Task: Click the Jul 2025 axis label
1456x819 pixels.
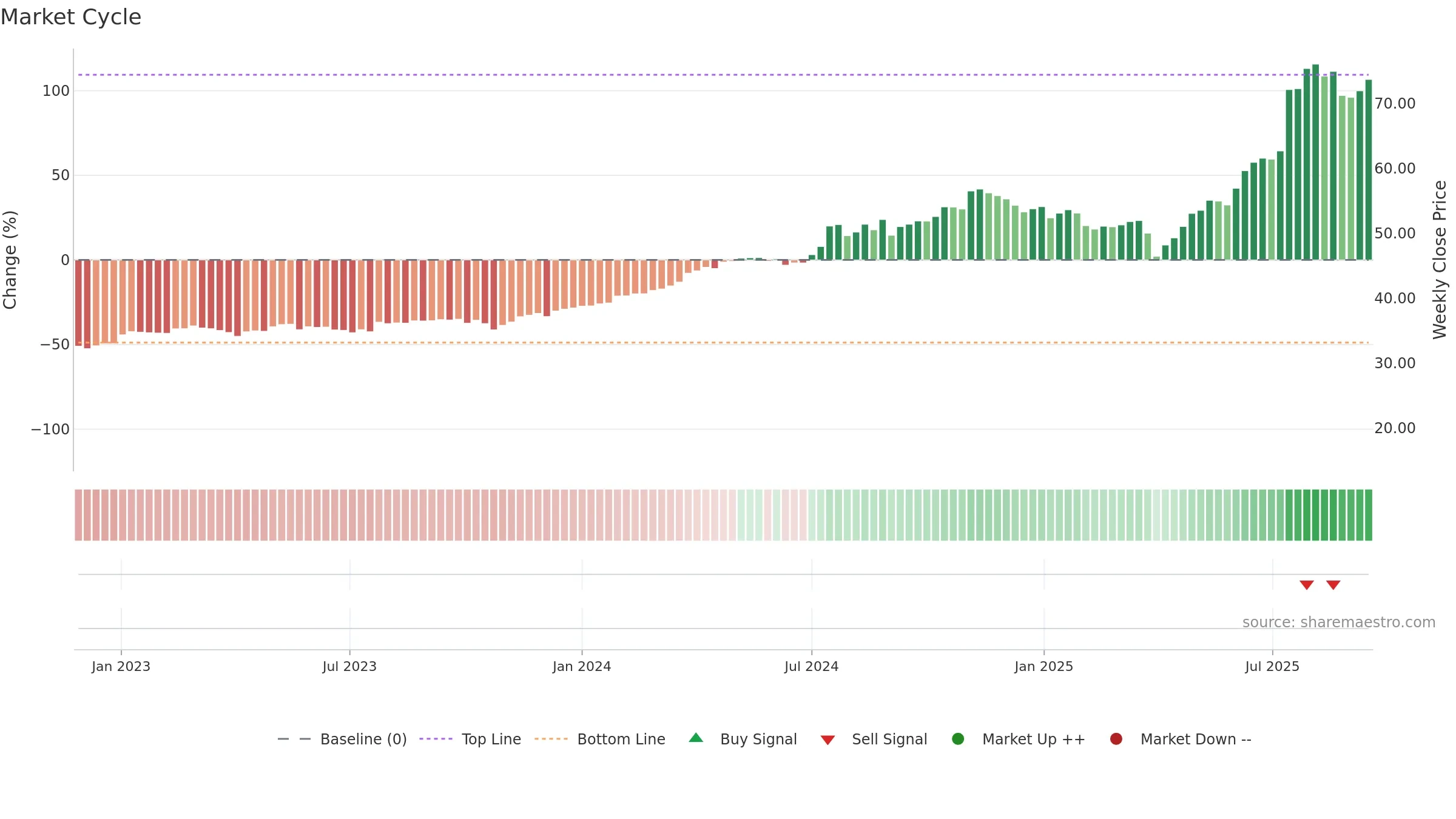Action: [x=1272, y=667]
